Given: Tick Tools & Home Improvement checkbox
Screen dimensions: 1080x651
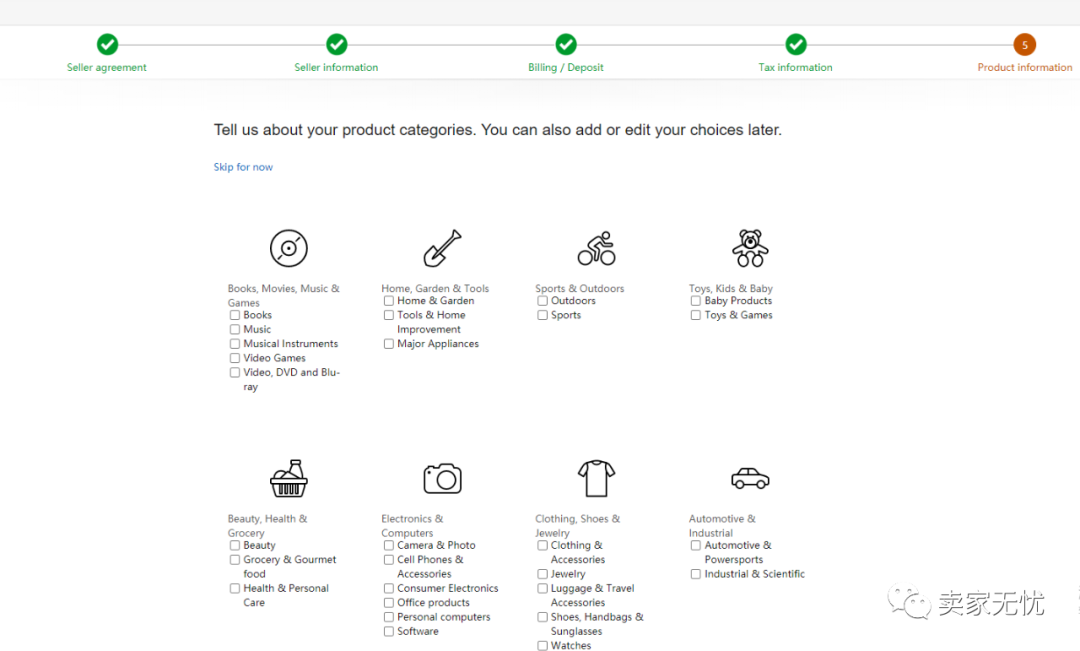Looking at the screenshot, I should pyautogui.click(x=388, y=315).
